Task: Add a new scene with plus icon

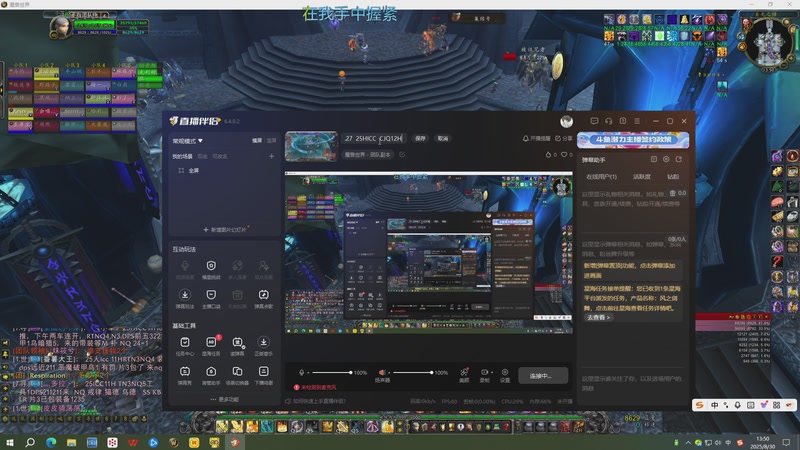Action: pos(271,156)
